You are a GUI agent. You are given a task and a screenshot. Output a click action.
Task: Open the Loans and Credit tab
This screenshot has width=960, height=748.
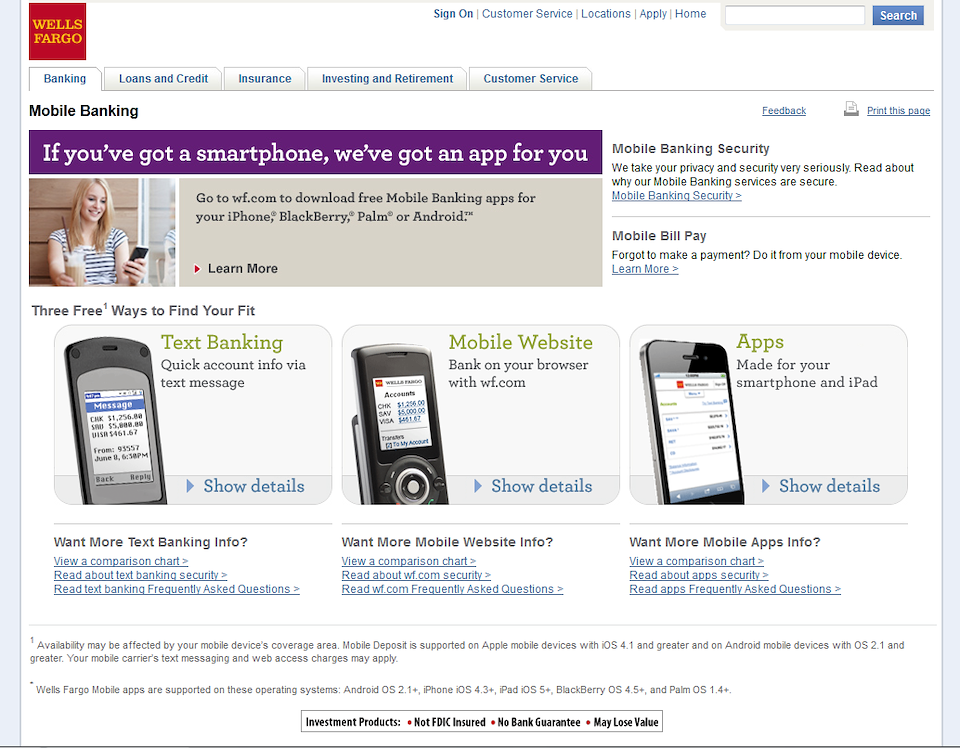point(163,79)
